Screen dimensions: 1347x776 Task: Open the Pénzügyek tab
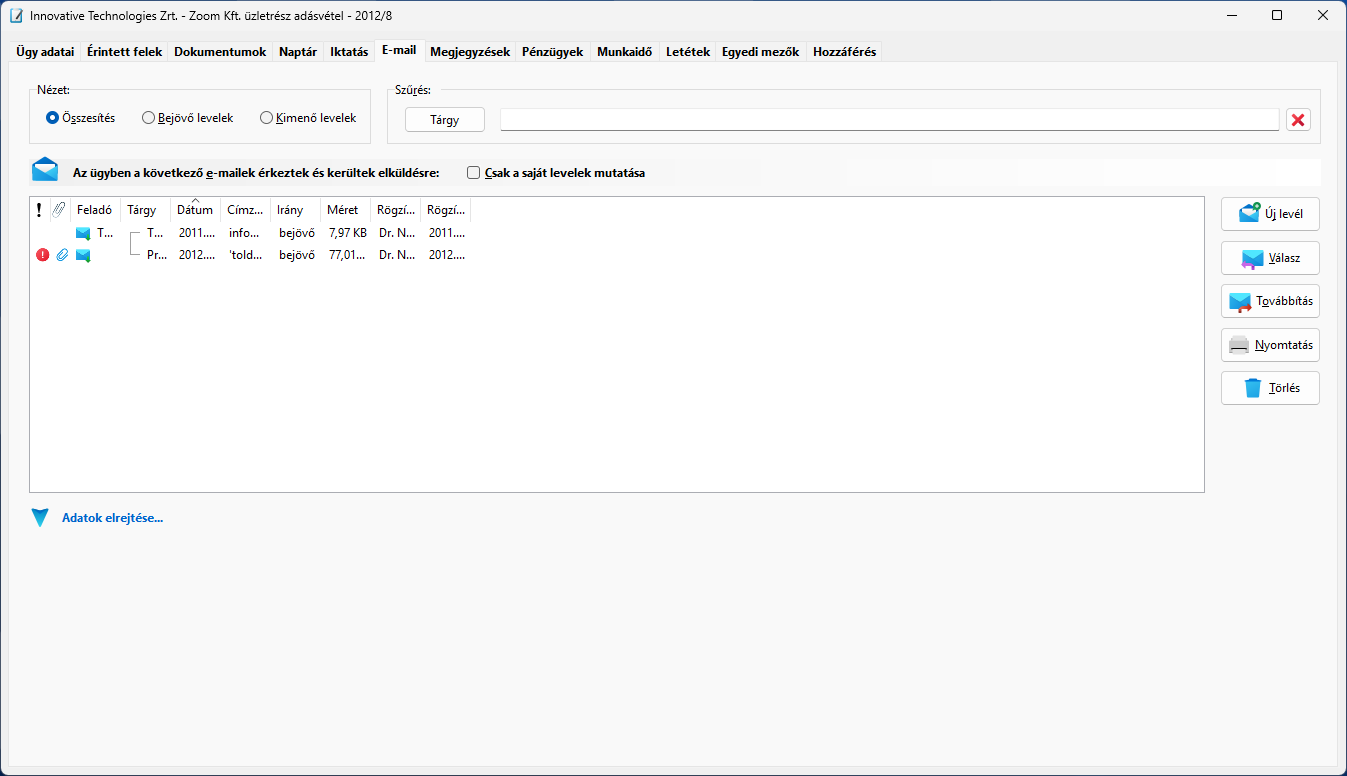[552, 52]
